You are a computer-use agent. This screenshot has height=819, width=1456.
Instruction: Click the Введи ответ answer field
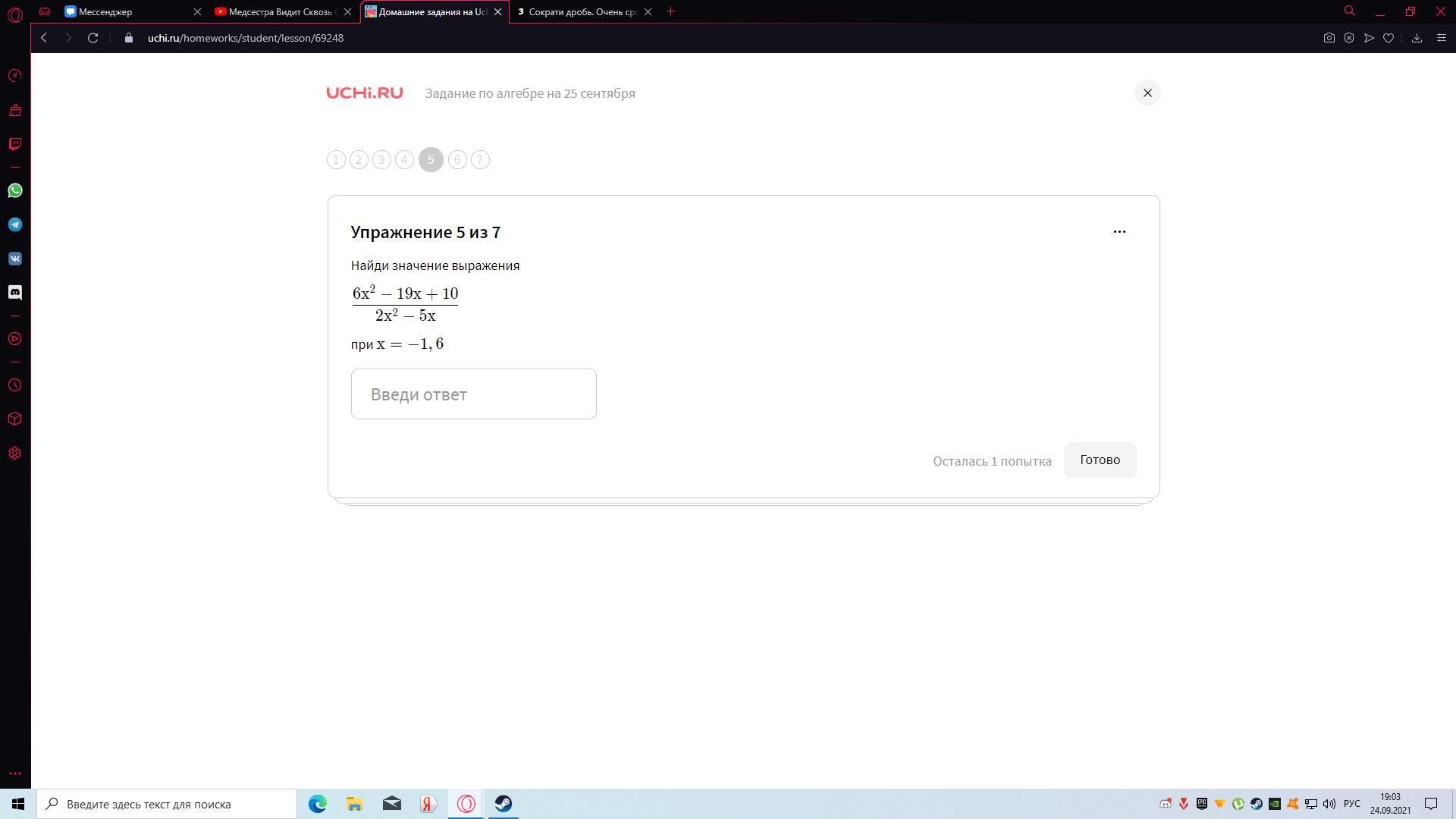(x=473, y=394)
